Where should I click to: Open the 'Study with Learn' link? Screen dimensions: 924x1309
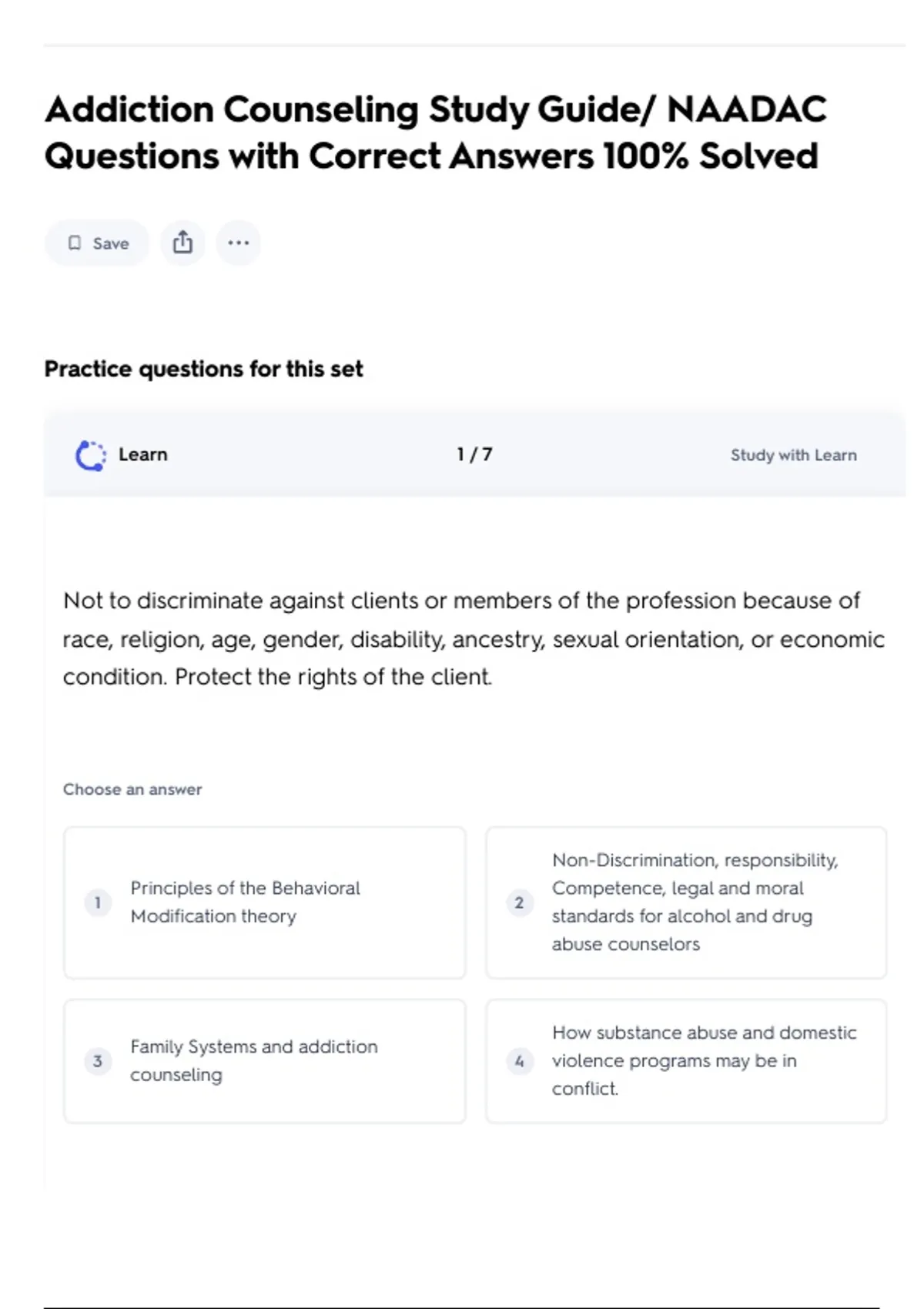click(x=793, y=455)
